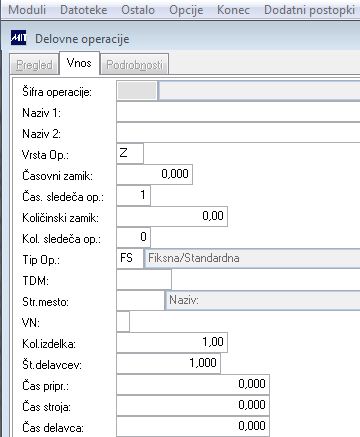The image size is (360, 437).
Task: Click the Kol. sledeča op. field
Action: (134, 237)
